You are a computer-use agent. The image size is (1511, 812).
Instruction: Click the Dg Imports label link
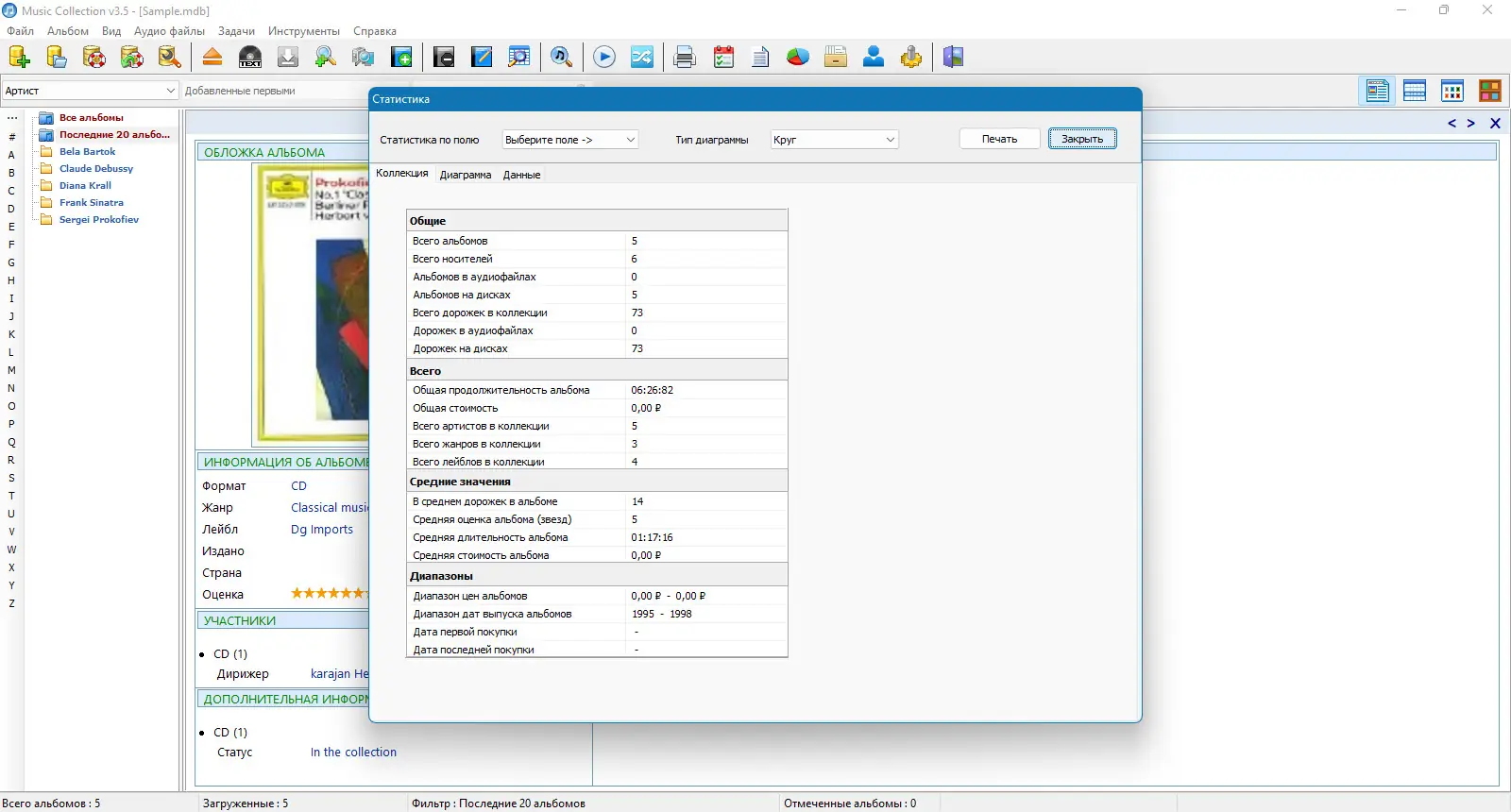click(x=322, y=530)
